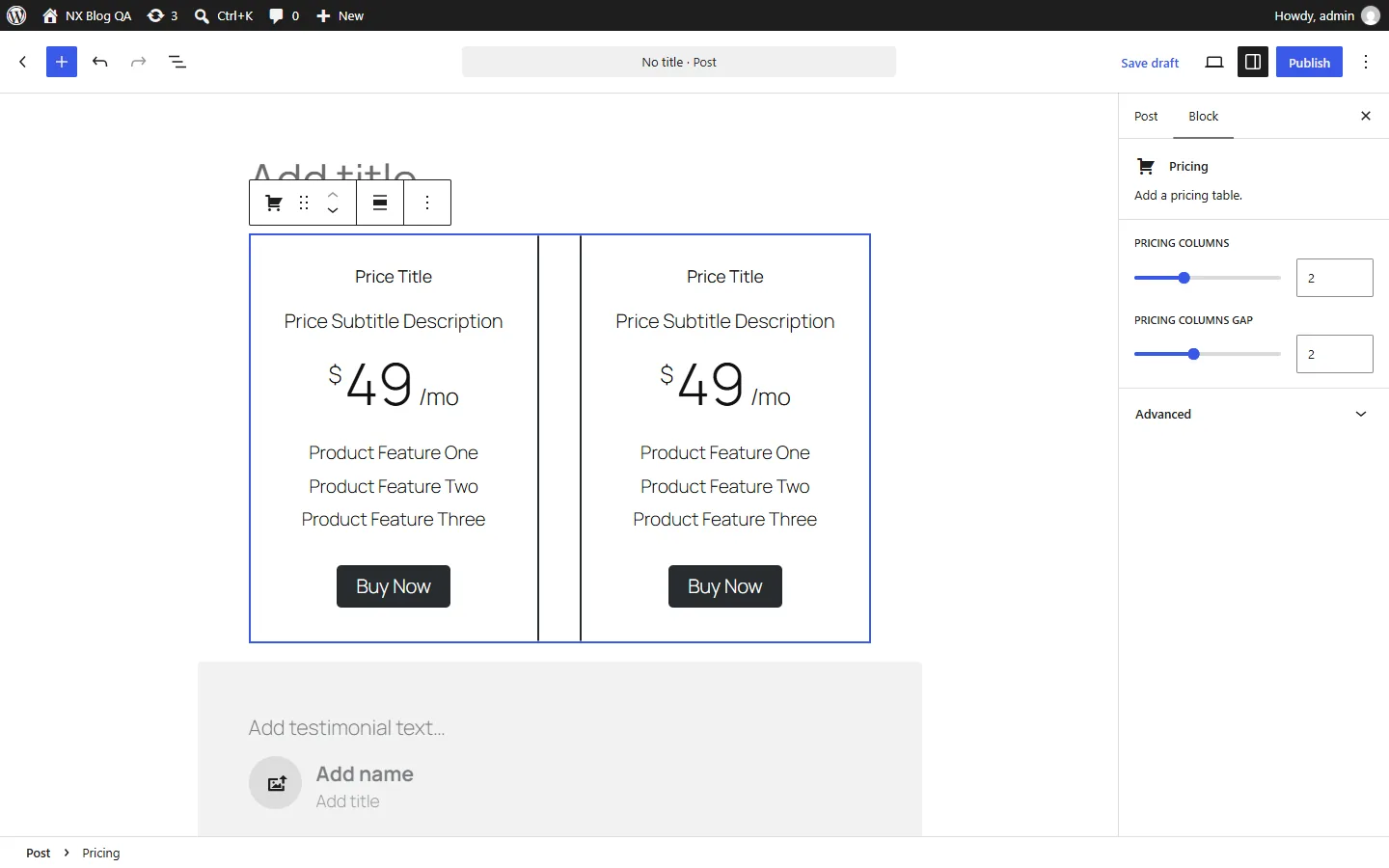Select Pricing in the breadcrumb
The height and width of the screenshot is (868, 1389).
point(101,853)
